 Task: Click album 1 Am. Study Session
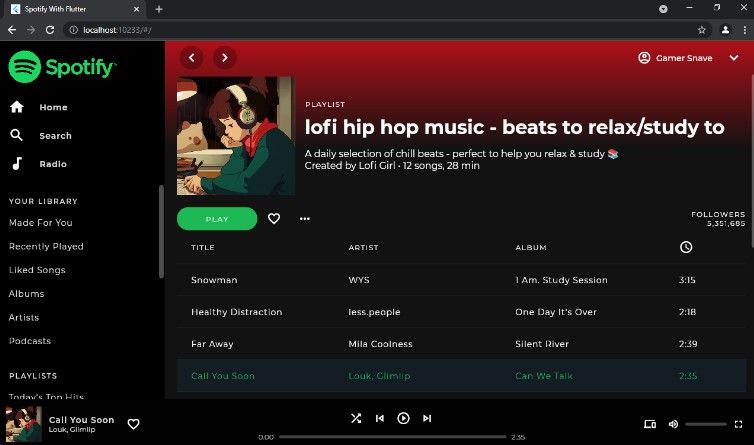[561, 280]
